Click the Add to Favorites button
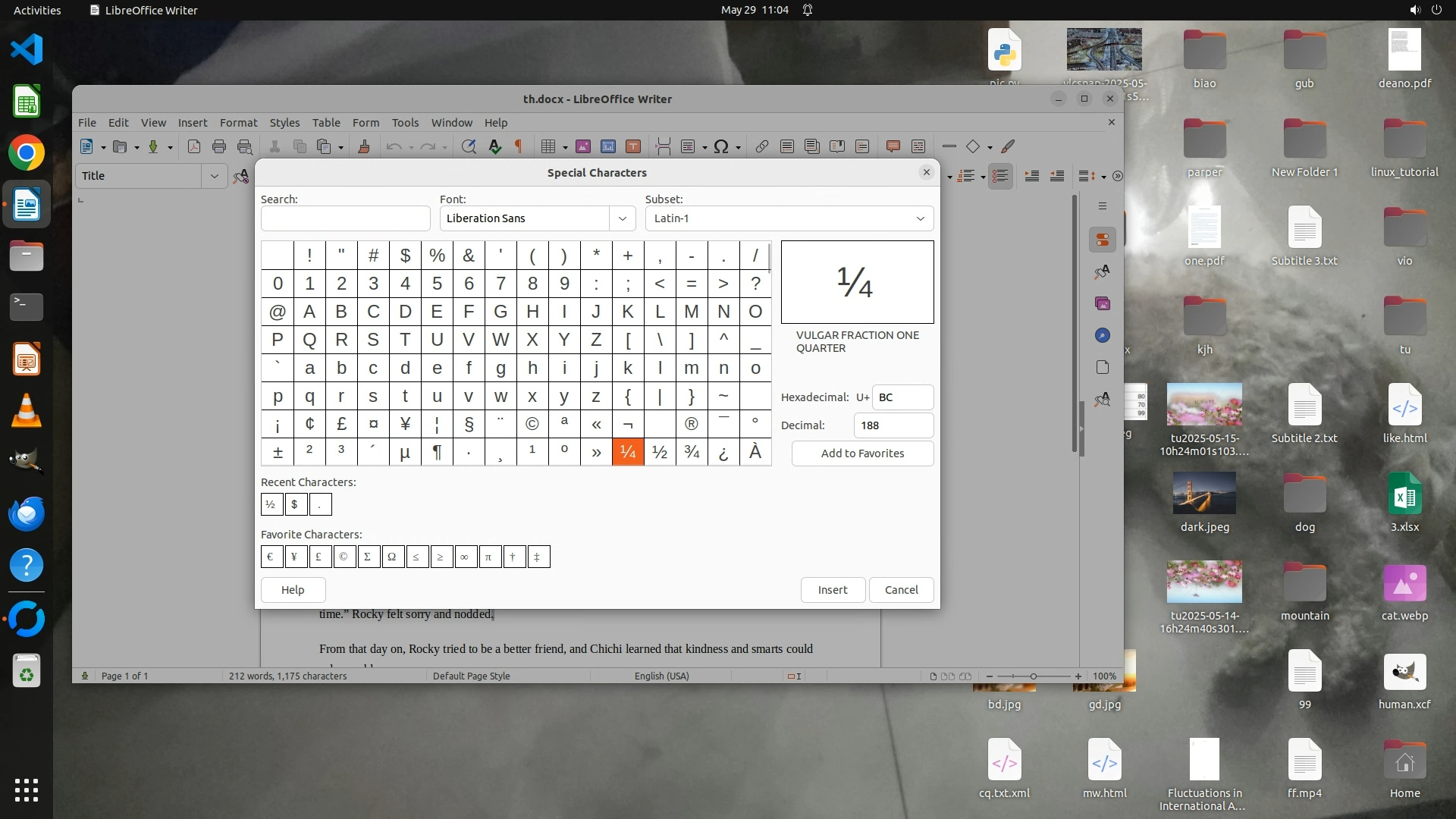Screen dimensions: 1456x819 point(862,453)
